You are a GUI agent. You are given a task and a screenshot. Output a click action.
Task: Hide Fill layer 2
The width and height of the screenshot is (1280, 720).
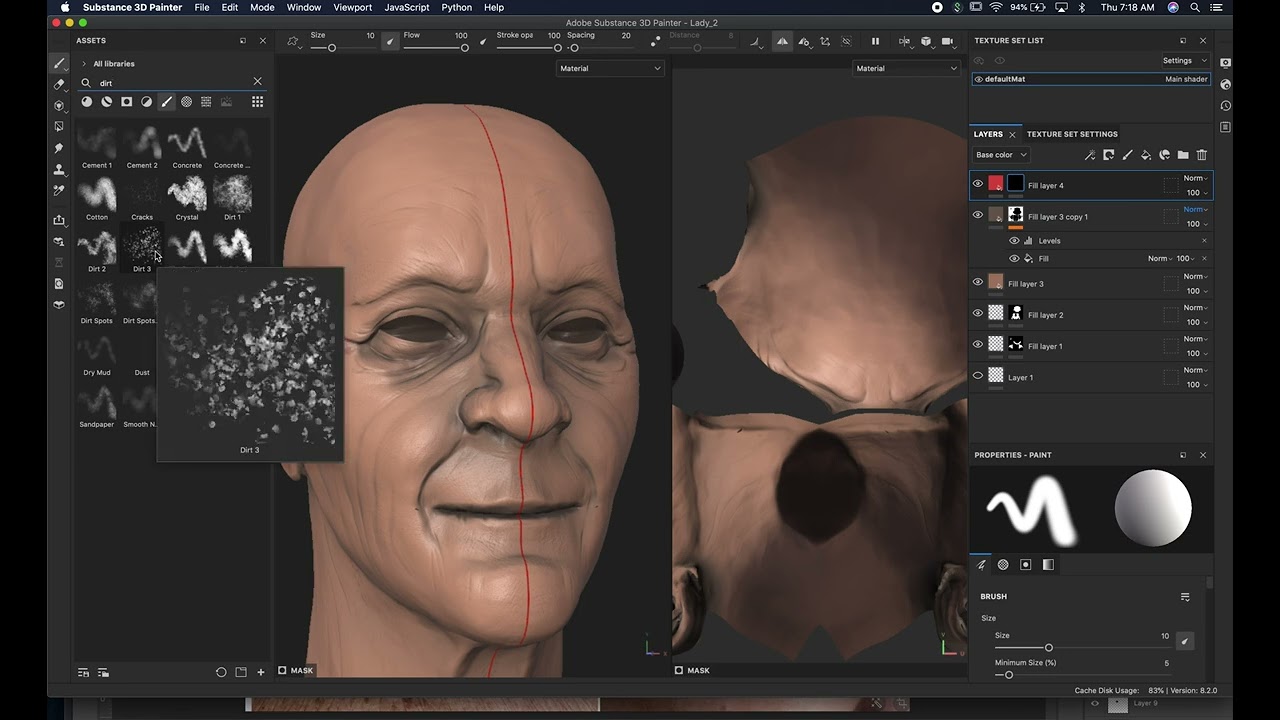click(978, 313)
